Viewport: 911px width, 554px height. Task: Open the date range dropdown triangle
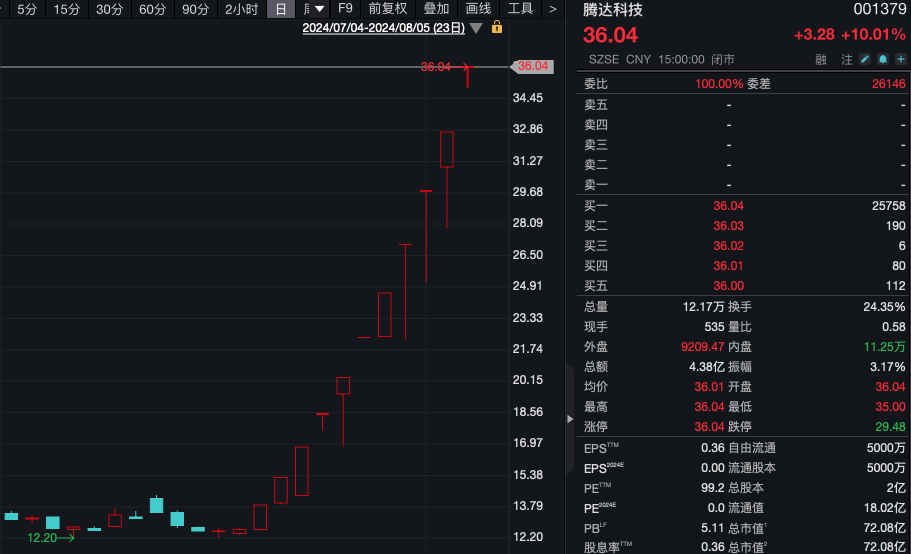coord(476,28)
